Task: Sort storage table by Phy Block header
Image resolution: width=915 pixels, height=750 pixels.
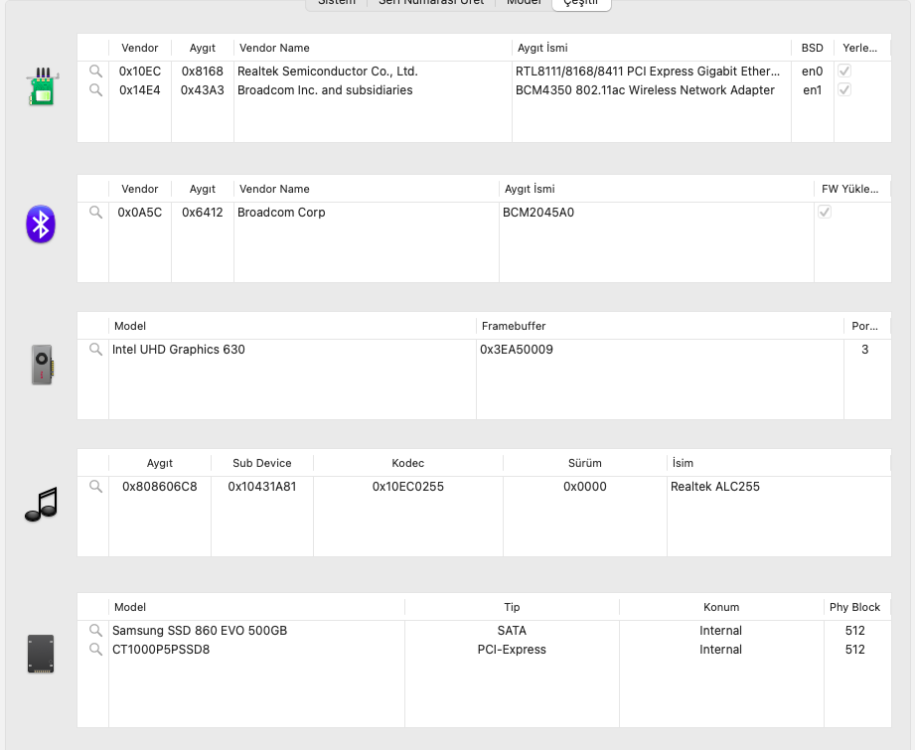Action: 855,607
